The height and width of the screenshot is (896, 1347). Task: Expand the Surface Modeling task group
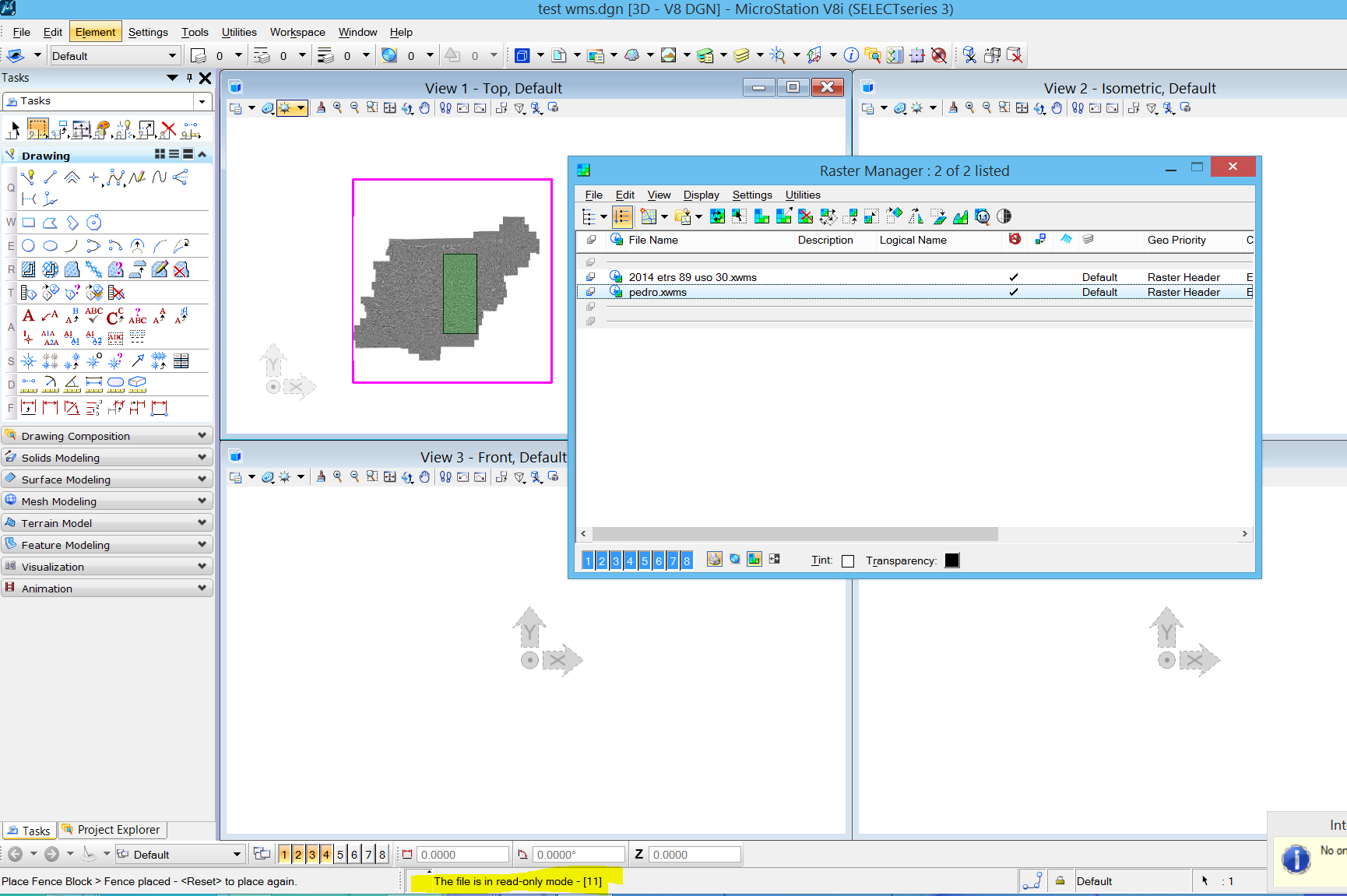click(107, 480)
